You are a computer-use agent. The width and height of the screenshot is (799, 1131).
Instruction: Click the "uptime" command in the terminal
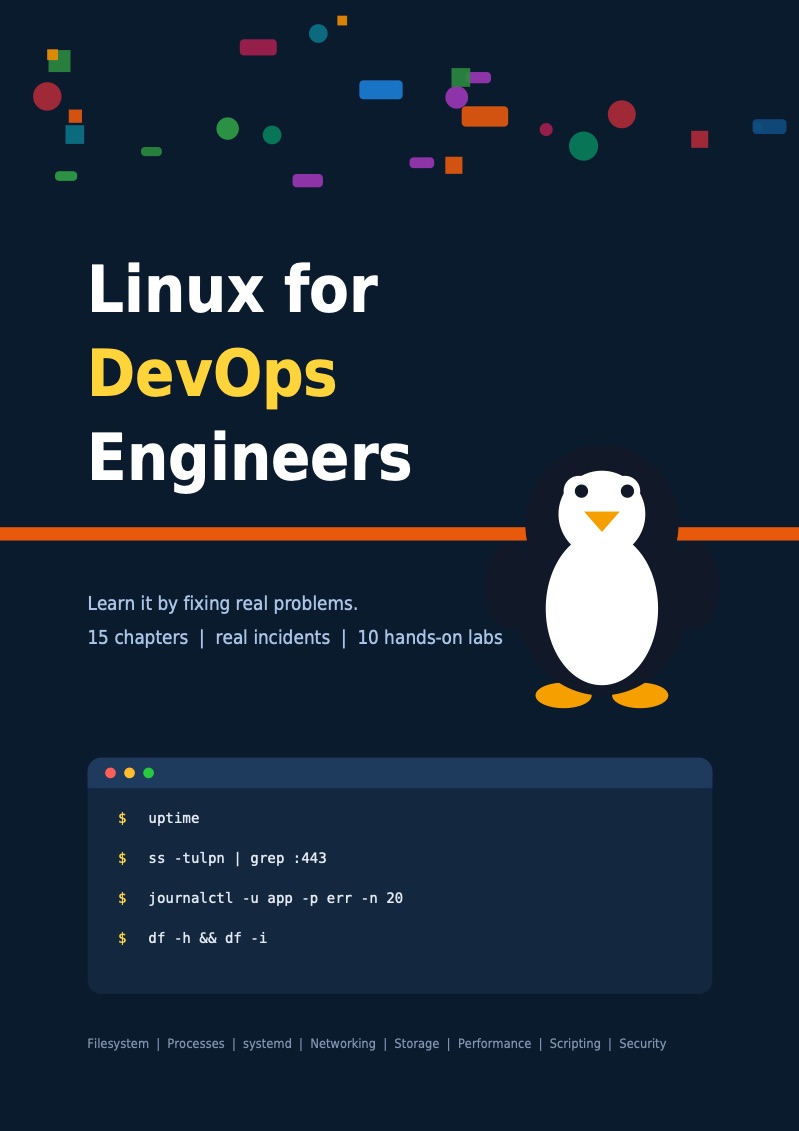tap(174, 818)
